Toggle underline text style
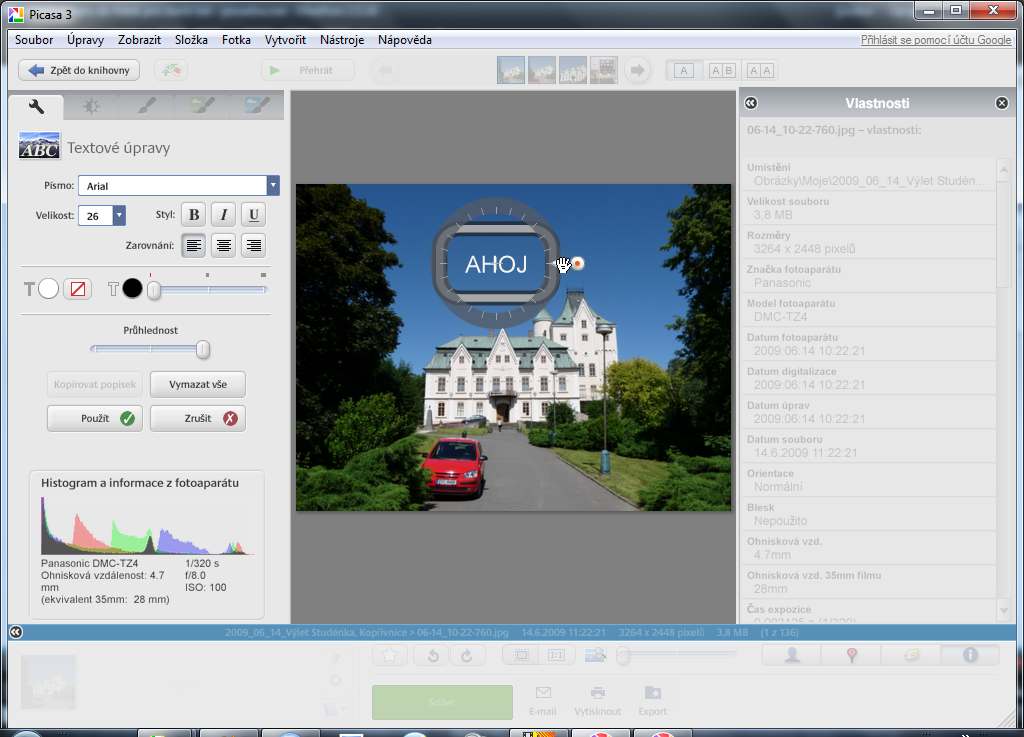This screenshot has width=1024, height=737. [254, 215]
